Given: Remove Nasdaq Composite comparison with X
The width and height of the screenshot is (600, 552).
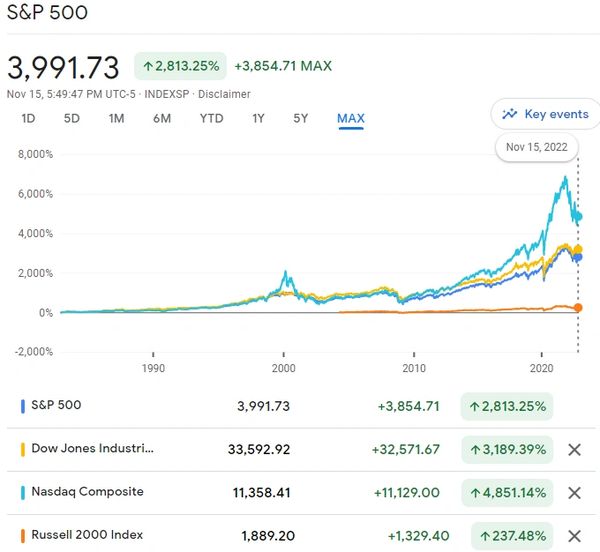Looking at the screenshot, I should click(574, 492).
